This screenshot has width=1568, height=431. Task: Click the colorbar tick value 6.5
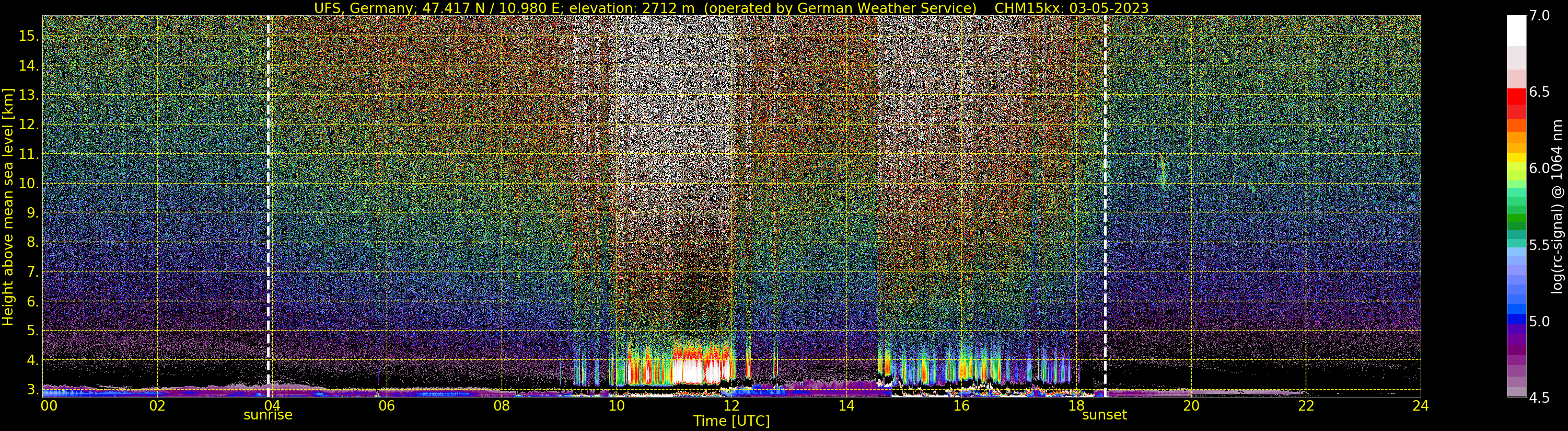coord(1539,92)
